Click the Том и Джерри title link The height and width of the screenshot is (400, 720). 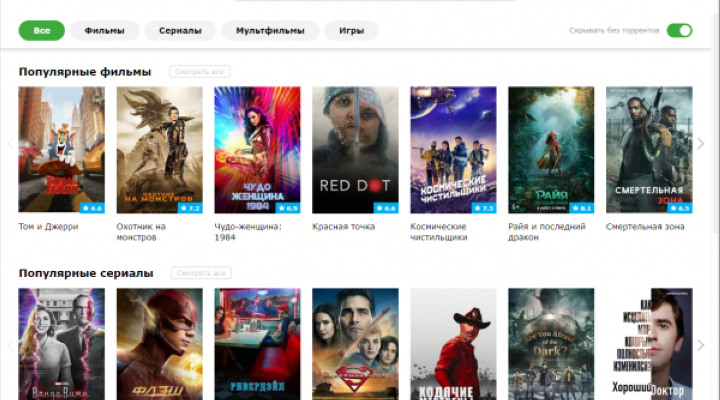pyautogui.click(x=48, y=226)
